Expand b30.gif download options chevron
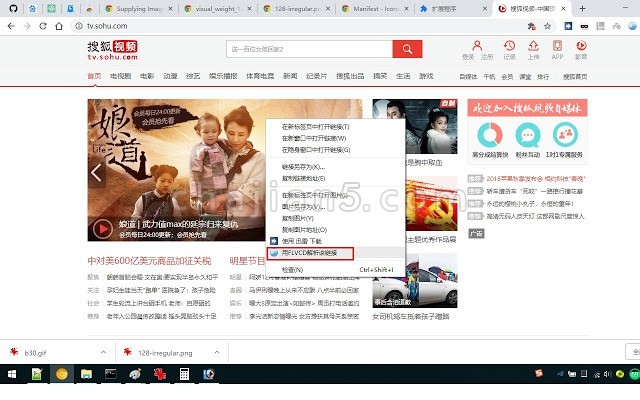This screenshot has height=400, width=640. [103, 352]
